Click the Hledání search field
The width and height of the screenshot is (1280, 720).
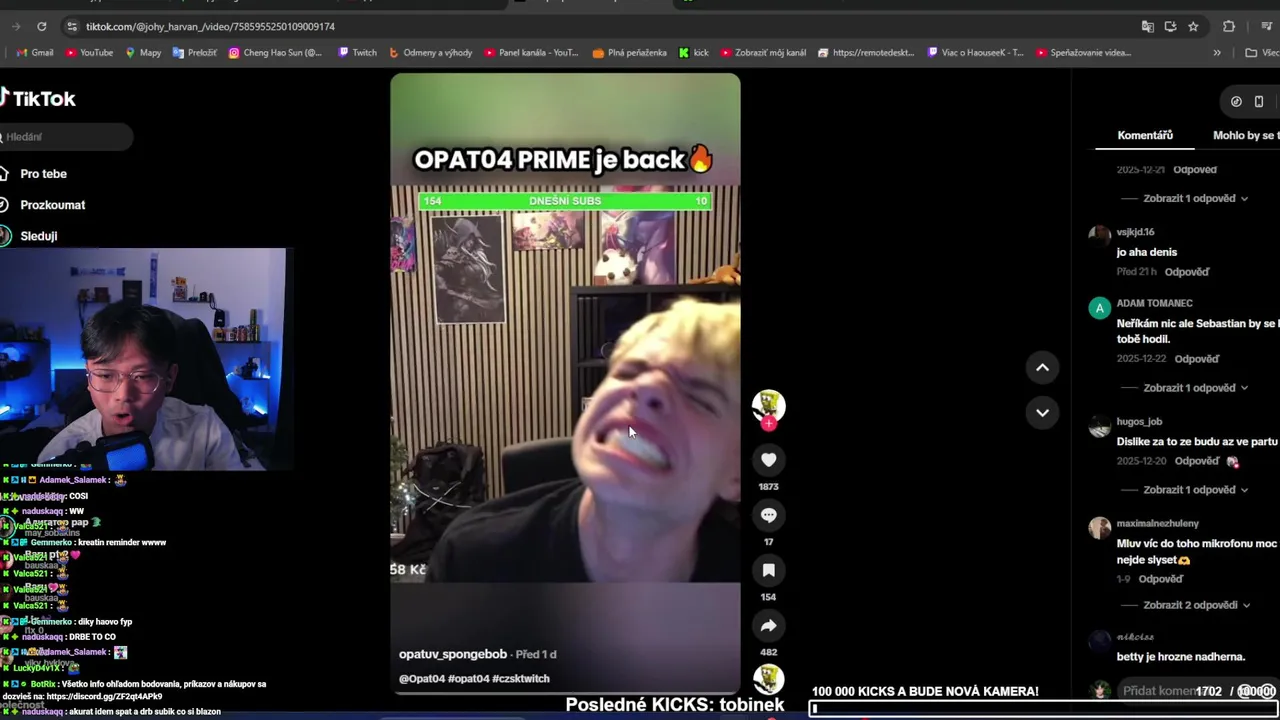tap(66, 137)
